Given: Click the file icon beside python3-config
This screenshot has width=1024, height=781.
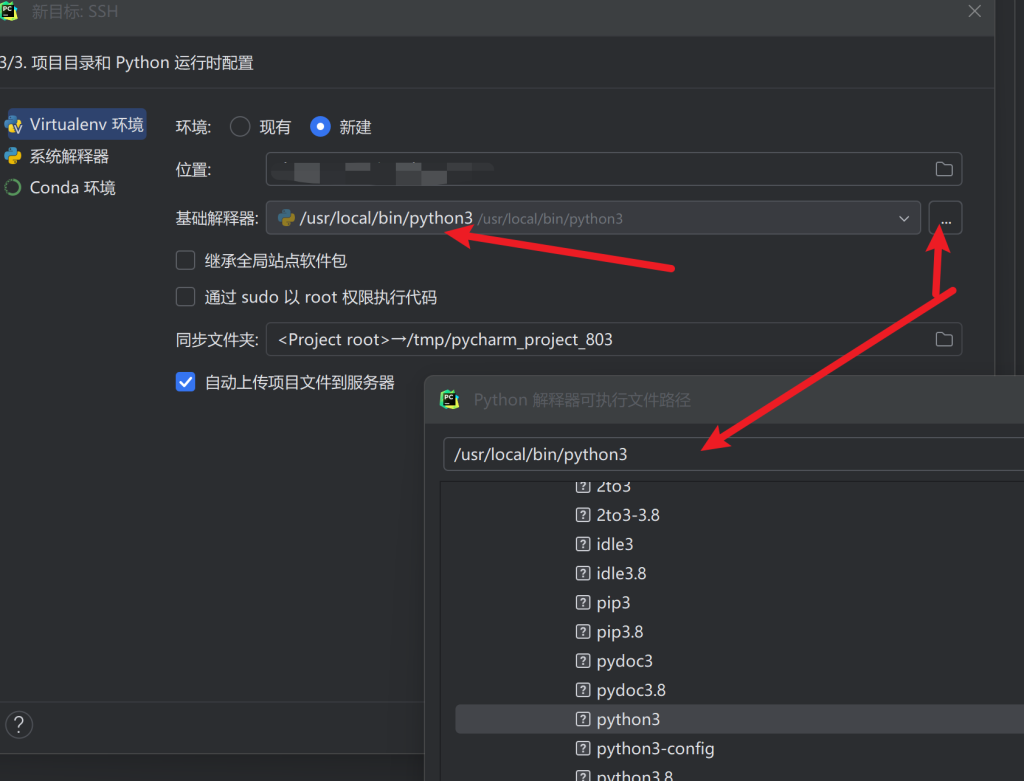Looking at the screenshot, I should tap(583, 748).
